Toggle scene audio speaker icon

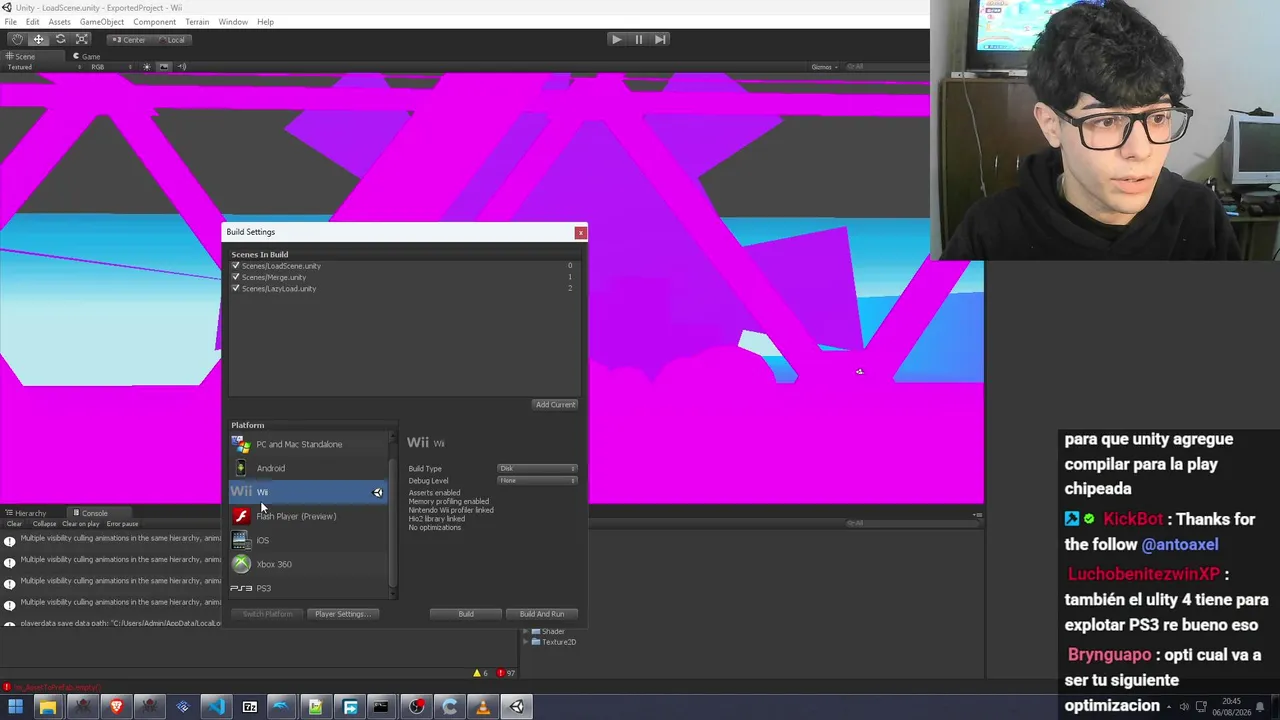point(182,67)
